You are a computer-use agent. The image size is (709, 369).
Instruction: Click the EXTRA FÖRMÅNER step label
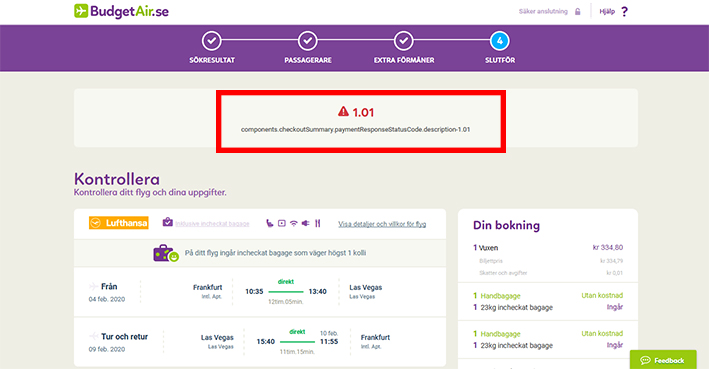click(404, 60)
